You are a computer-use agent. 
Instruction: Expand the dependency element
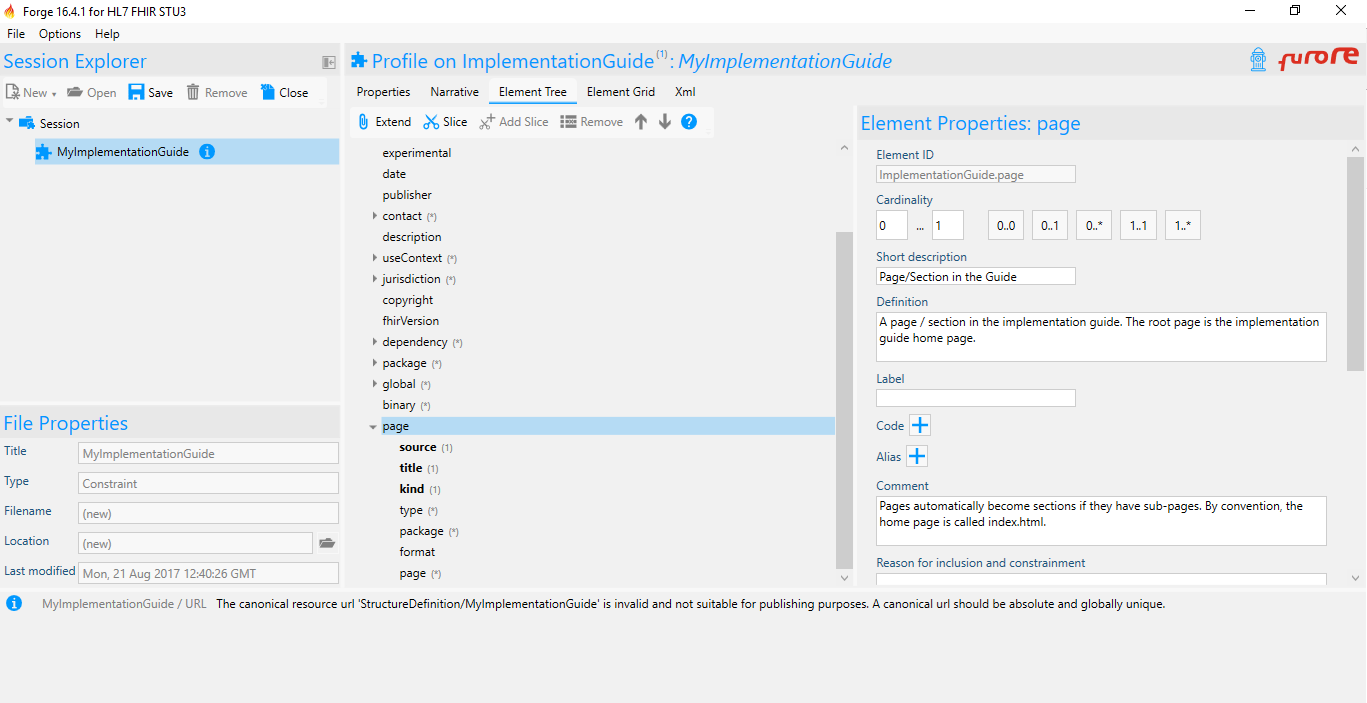click(375, 342)
